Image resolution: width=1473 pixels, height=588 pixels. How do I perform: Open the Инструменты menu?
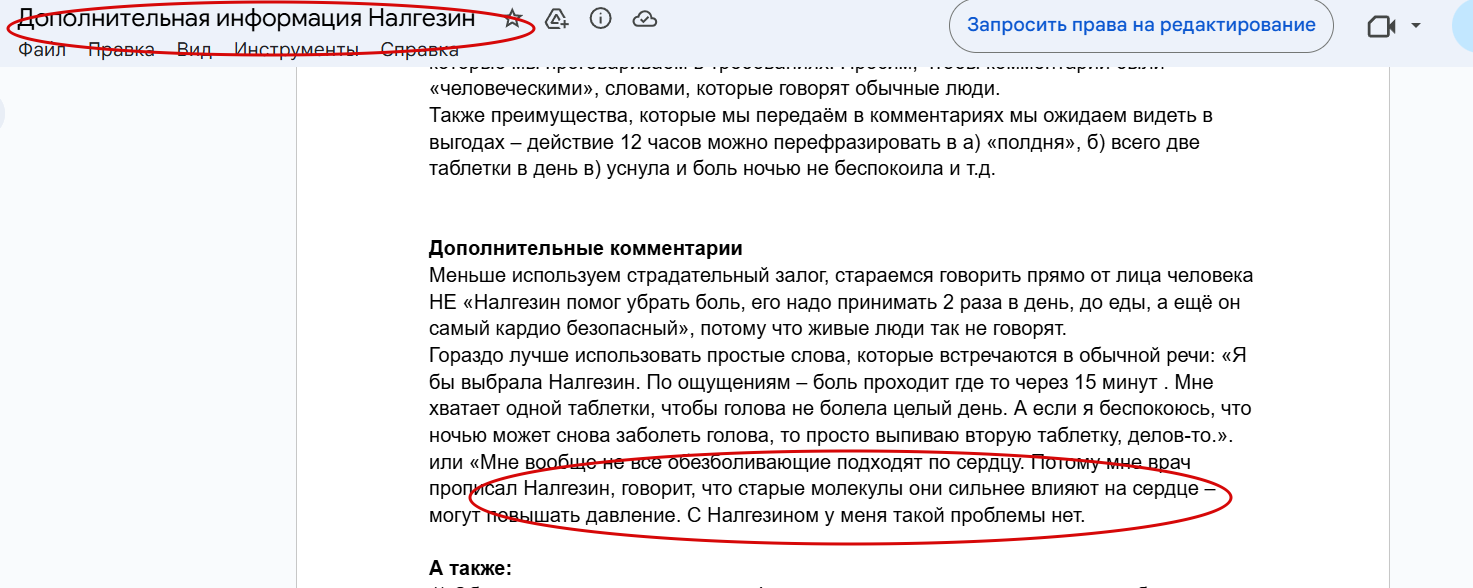[296, 50]
